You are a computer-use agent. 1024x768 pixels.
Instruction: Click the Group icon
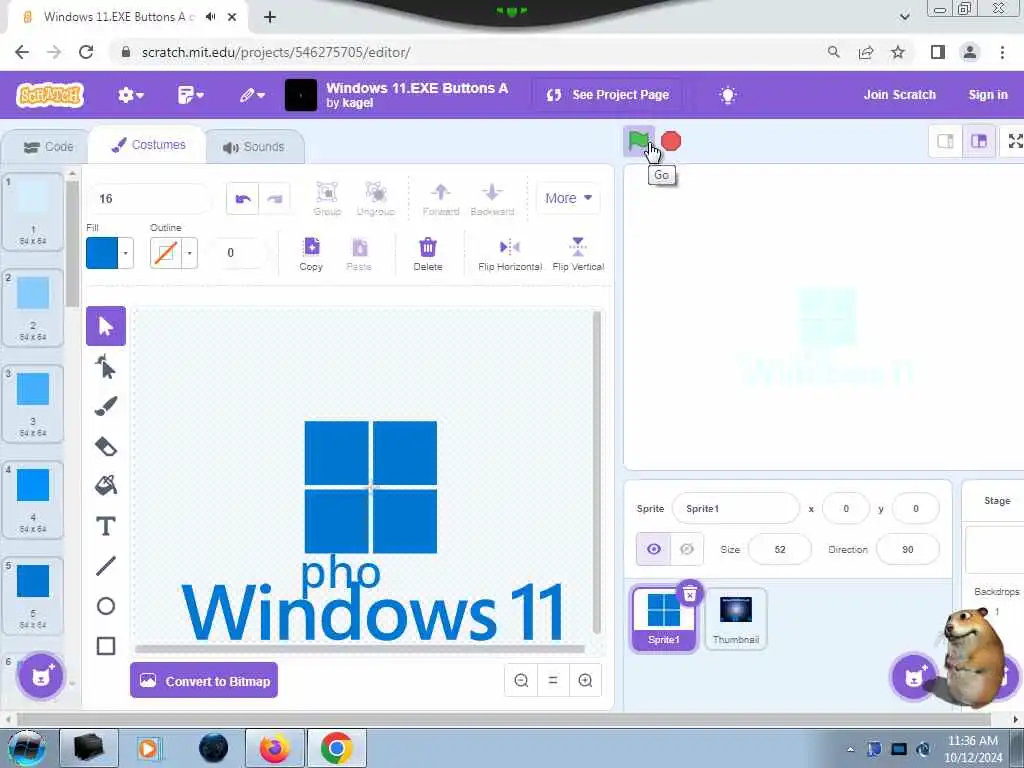click(327, 199)
